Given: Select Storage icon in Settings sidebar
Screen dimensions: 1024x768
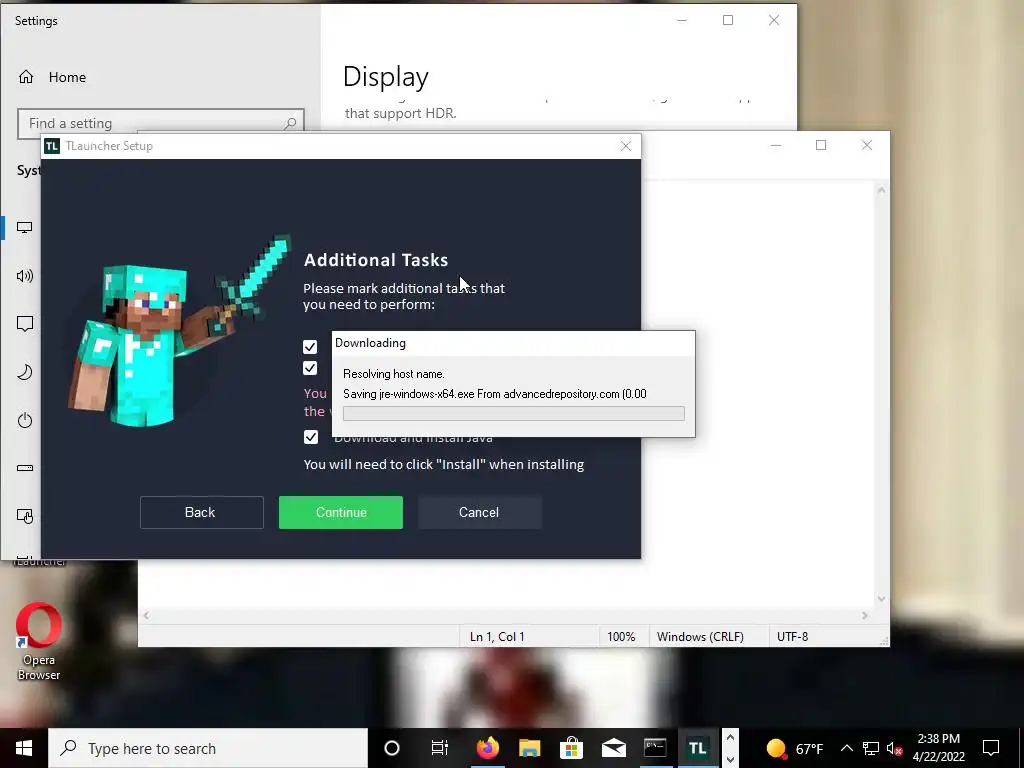Looking at the screenshot, I should [25, 468].
